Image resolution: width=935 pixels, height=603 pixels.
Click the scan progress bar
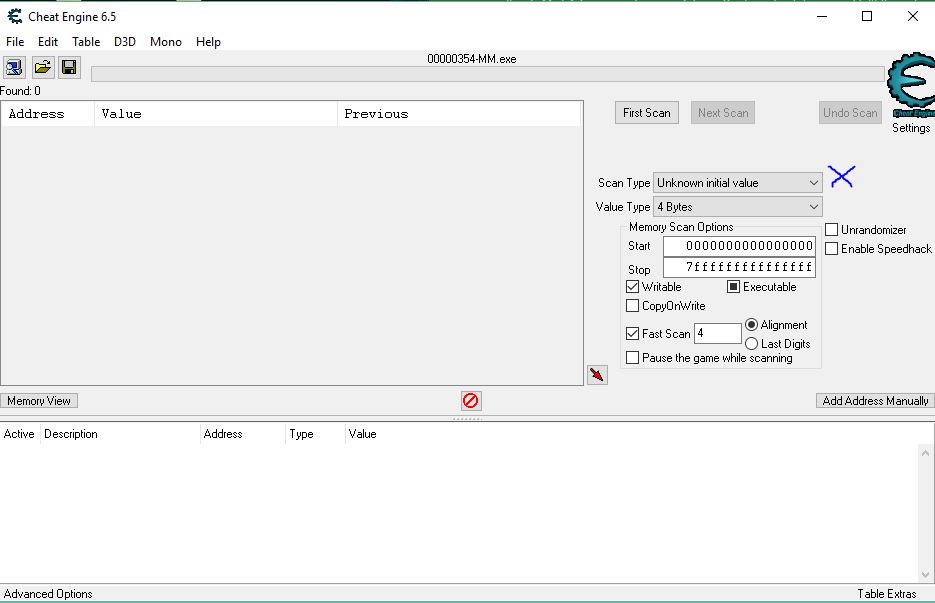point(487,74)
